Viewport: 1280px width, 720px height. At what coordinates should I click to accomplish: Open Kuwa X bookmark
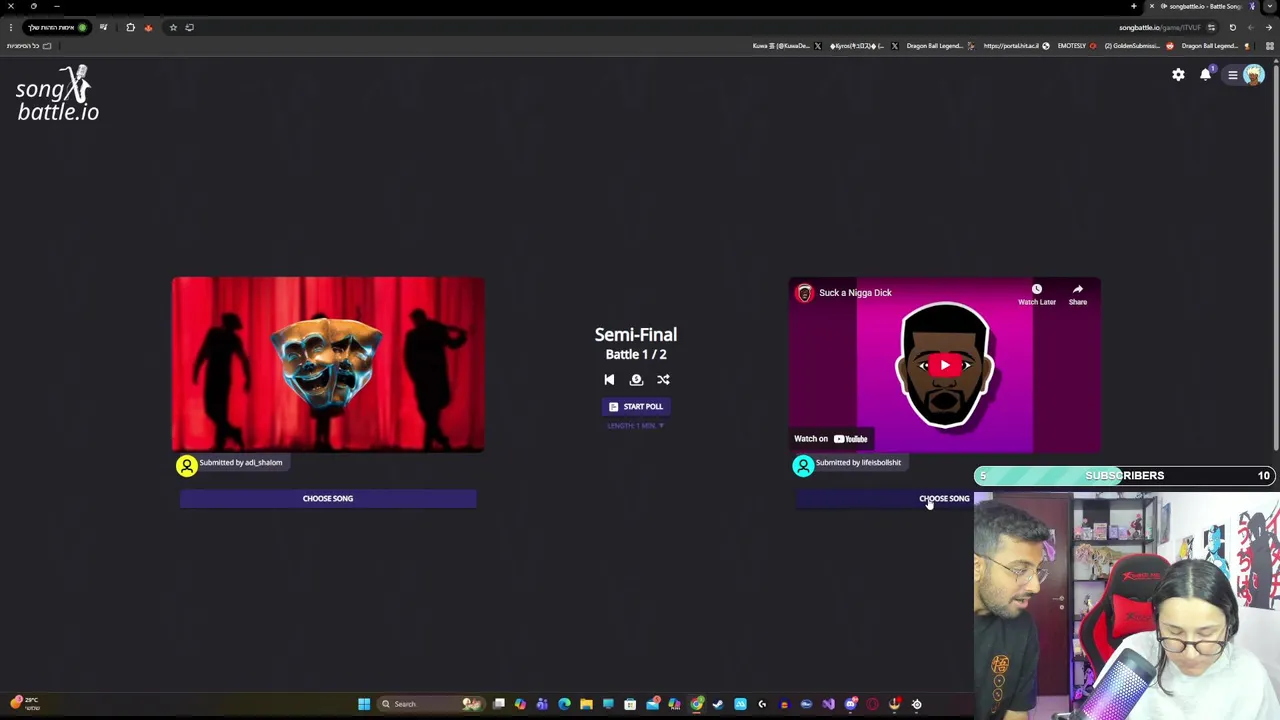click(x=786, y=46)
